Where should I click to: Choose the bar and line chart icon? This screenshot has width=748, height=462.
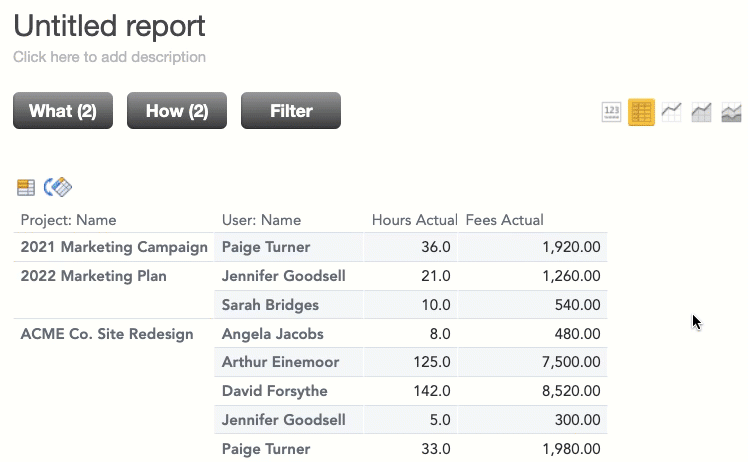[x=701, y=113]
